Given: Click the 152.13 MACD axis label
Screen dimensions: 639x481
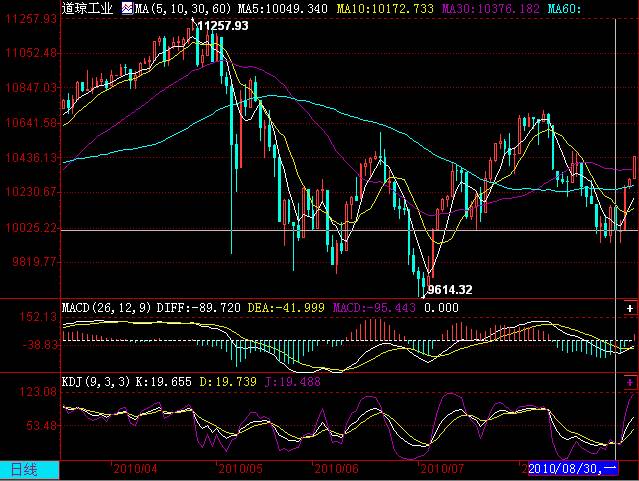Looking at the screenshot, I should [39, 317].
